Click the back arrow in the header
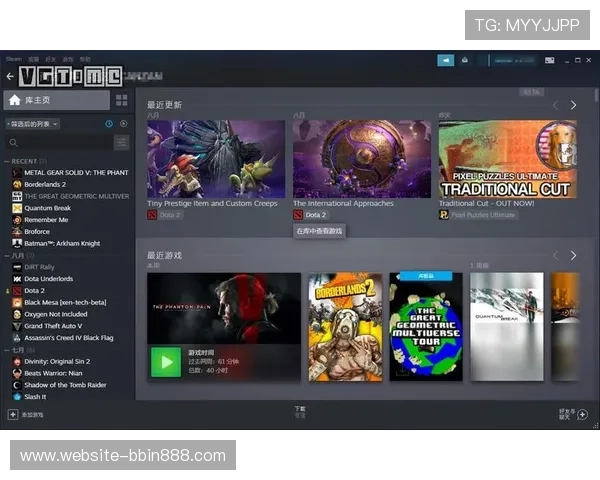 pos(10,76)
